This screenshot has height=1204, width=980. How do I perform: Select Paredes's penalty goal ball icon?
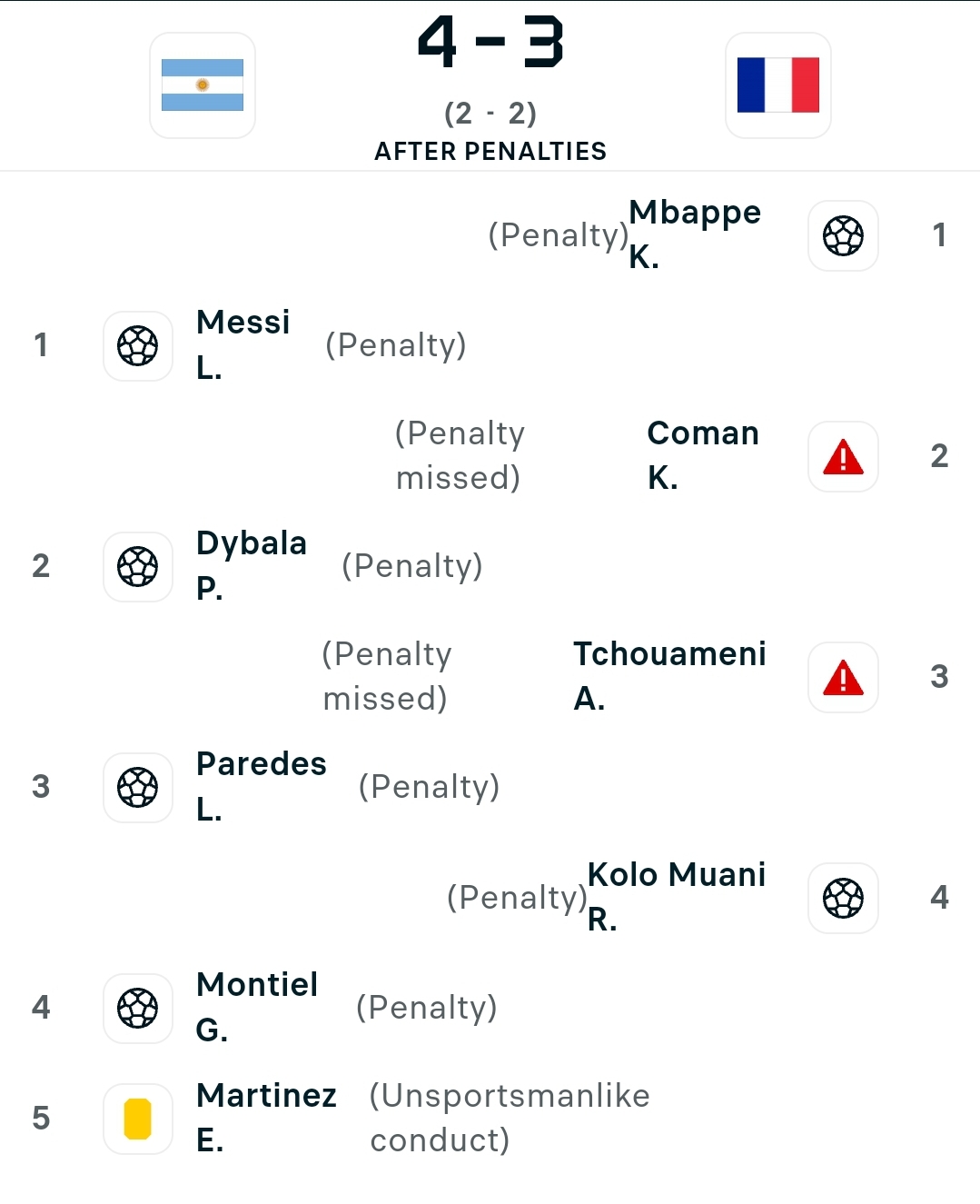(x=138, y=788)
